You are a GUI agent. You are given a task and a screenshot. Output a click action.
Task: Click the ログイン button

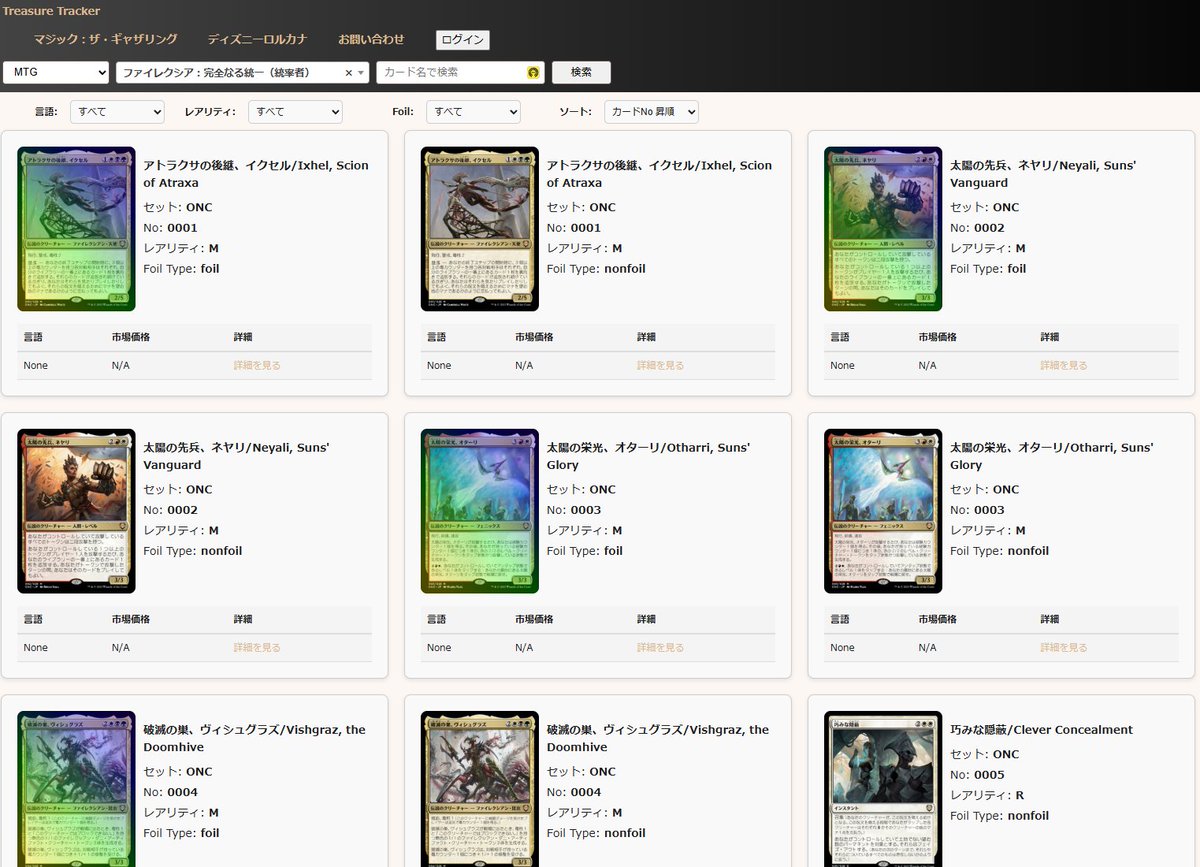point(463,40)
